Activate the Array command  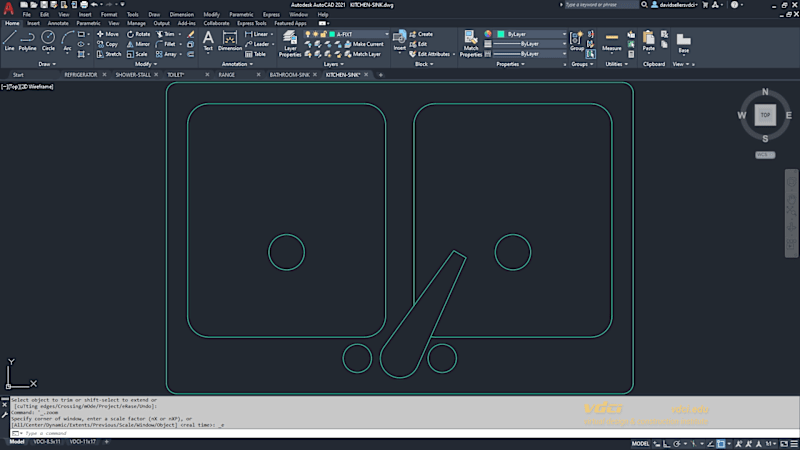click(166, 54)
